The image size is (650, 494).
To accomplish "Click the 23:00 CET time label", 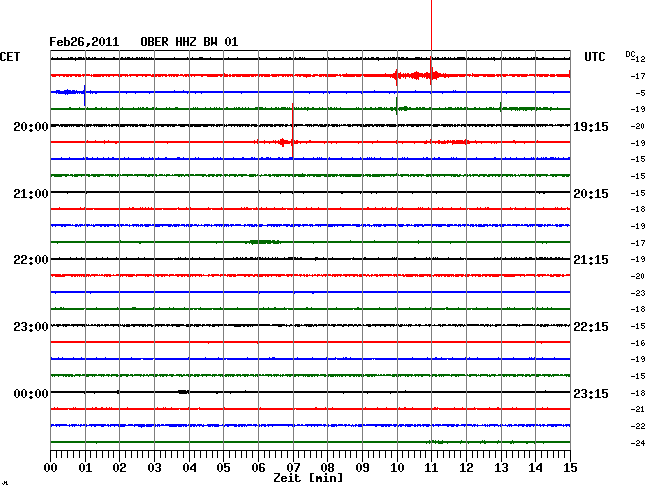I will point(31,327).
